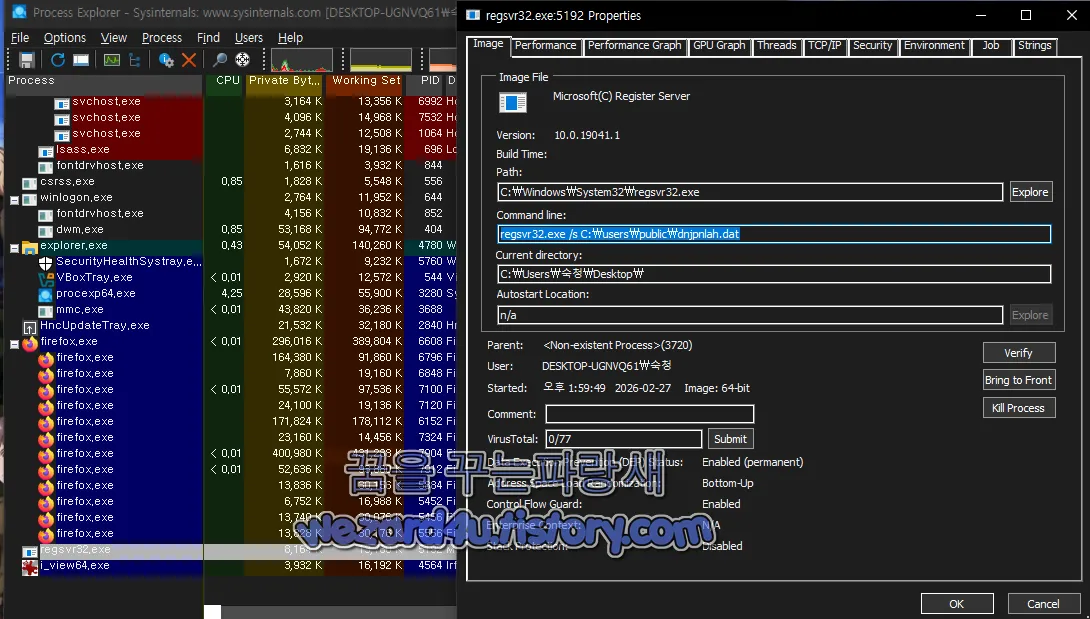The width and height of the screenshot is (1090, 619).
Task: Click the VirusTotal 0/77 field
Action: click(x=624, y=439)
